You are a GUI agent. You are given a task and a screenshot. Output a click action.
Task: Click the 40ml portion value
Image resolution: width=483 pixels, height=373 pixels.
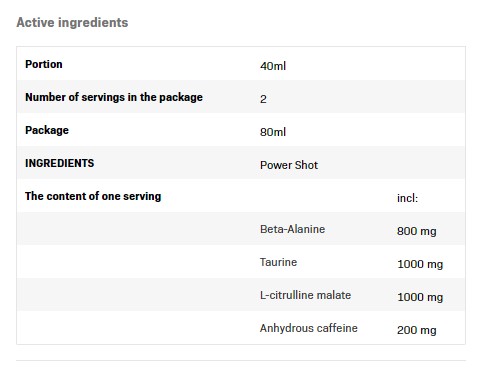tap(273, 66)
